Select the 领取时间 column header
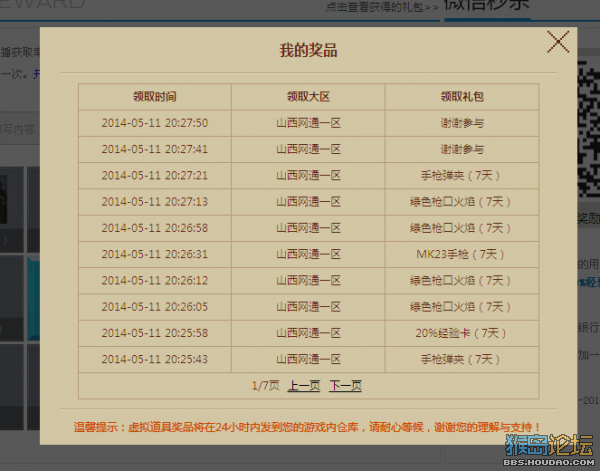 click(155, 96)
